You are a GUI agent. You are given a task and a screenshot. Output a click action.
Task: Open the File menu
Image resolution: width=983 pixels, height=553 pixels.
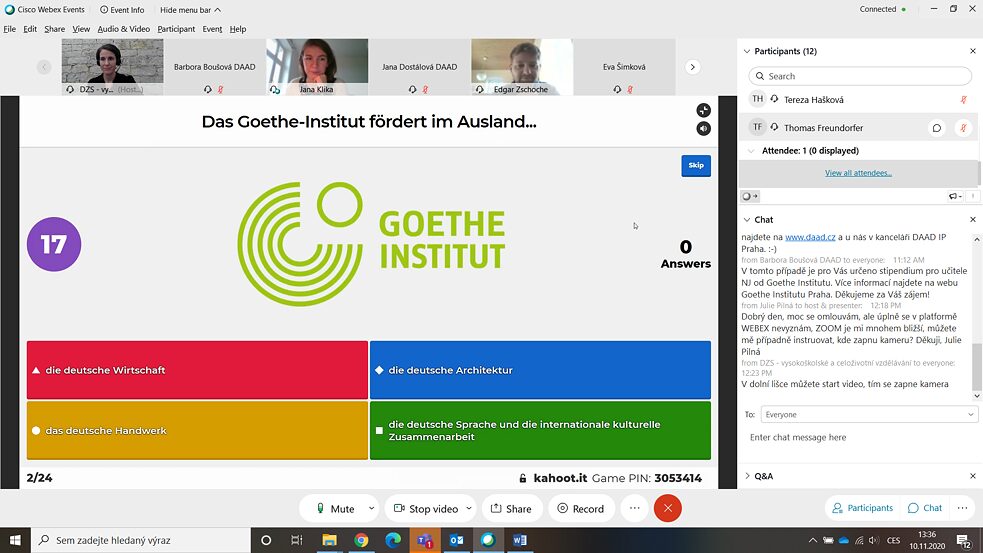click(9, 29)
